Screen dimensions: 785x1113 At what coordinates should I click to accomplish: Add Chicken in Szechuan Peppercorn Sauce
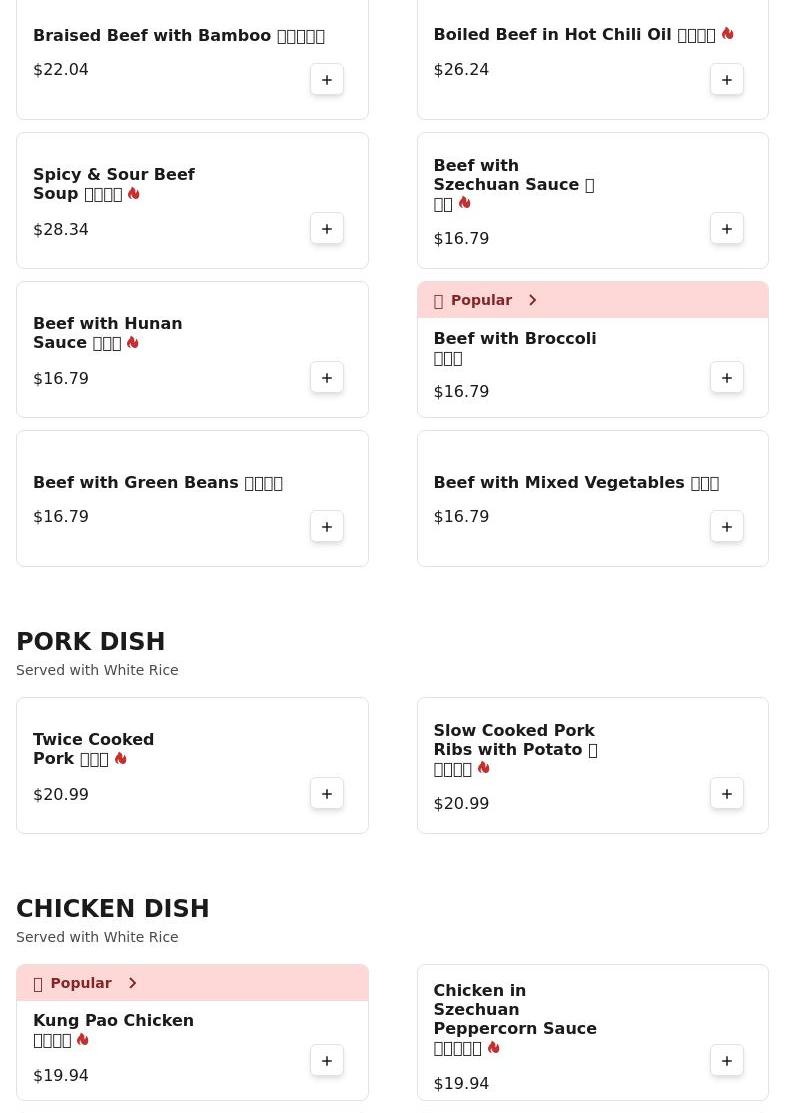pyautogui.click(x=727, y=1061)
